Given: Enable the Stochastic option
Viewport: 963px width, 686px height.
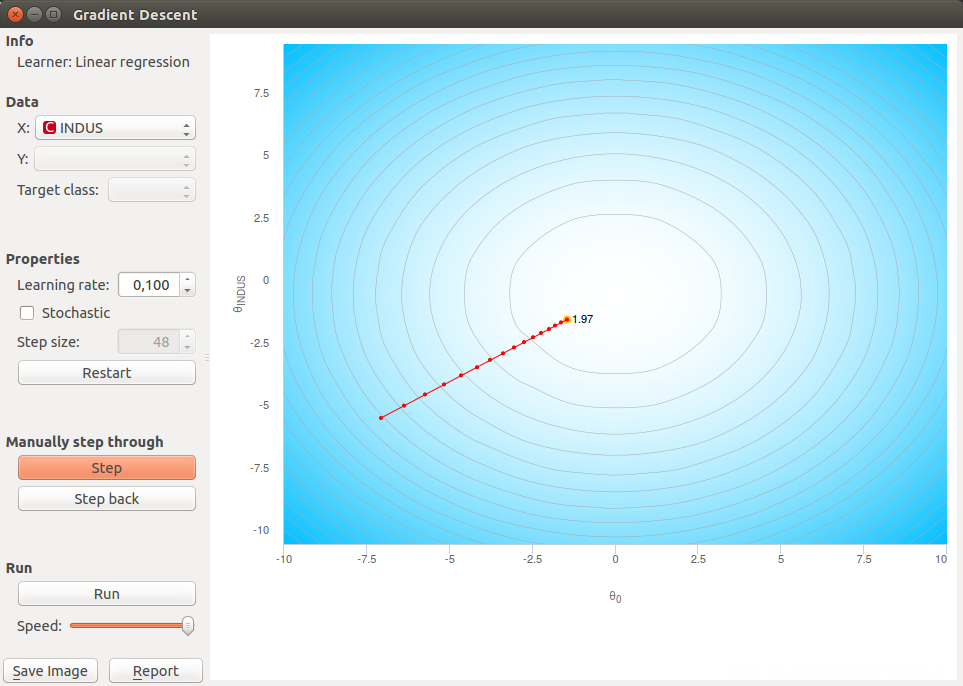Looking at the screenshot, I should click(x=26, y=313).
